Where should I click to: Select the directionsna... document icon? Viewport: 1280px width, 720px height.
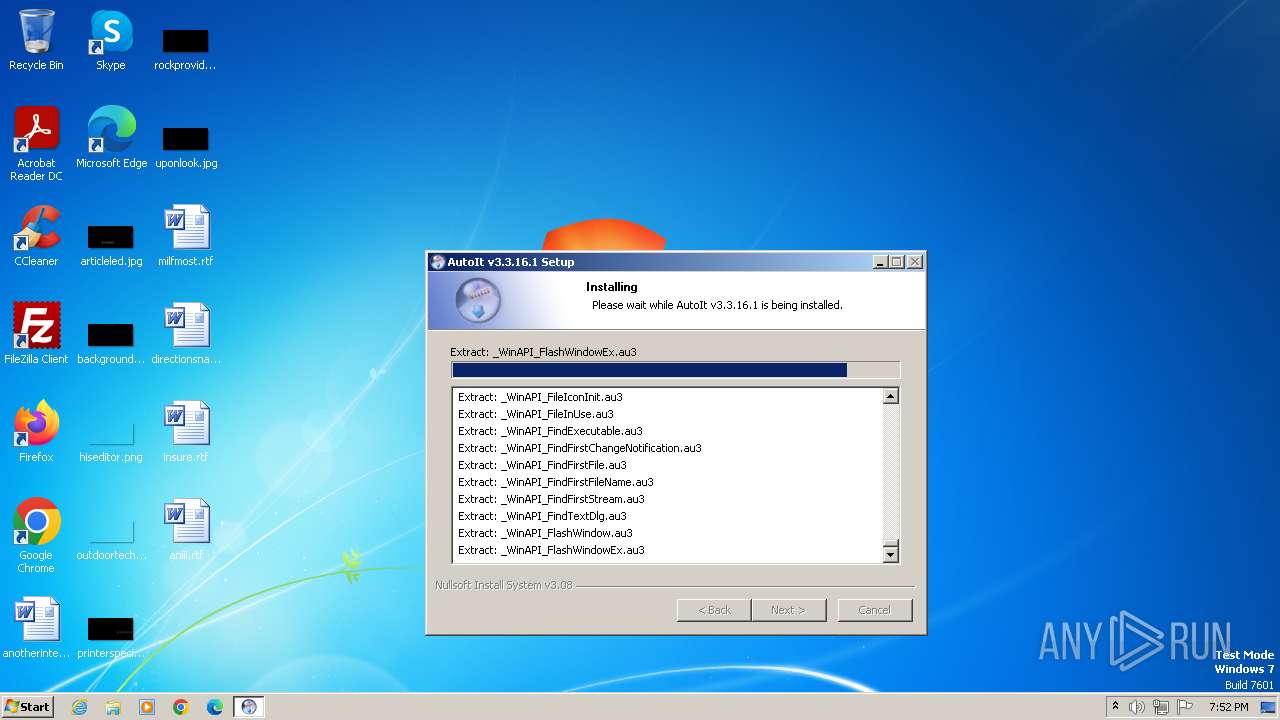point(186,333)
